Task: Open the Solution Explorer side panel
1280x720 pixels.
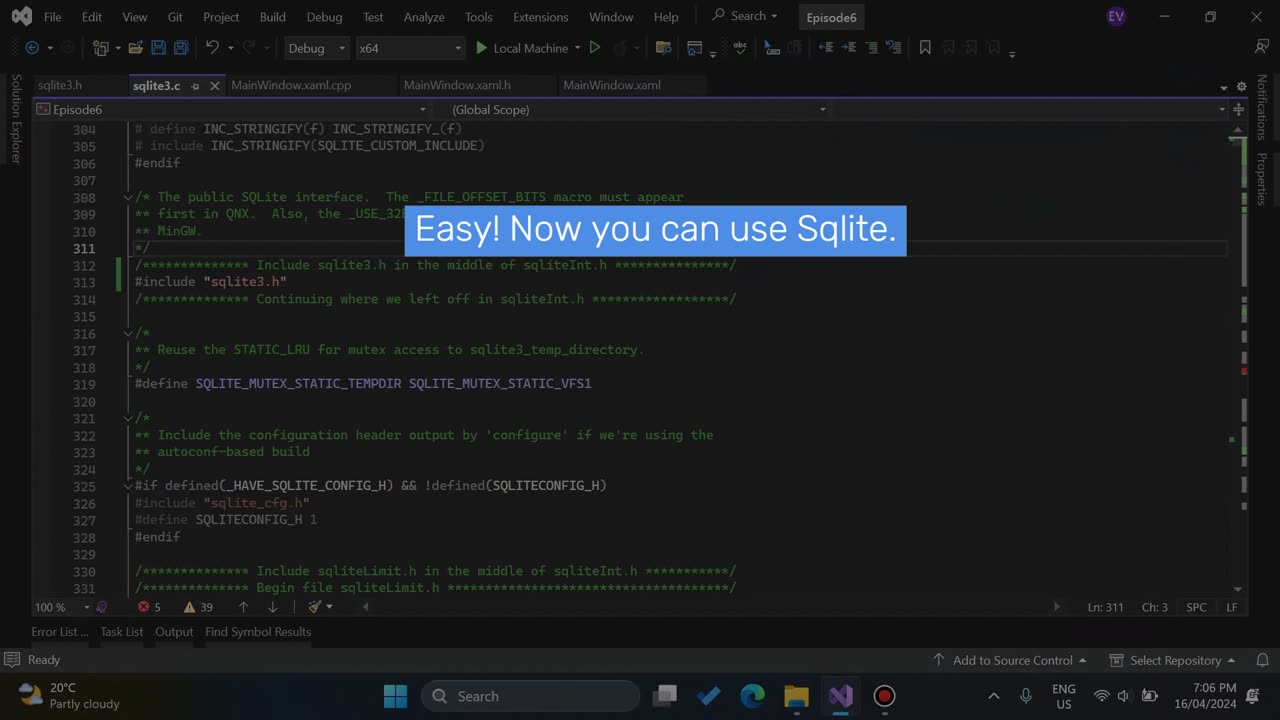Action: [15, 118]
